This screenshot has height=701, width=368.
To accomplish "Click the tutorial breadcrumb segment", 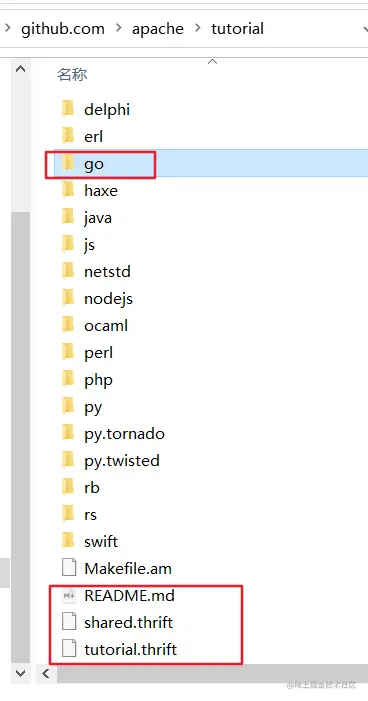I will [x=237, y=29].
